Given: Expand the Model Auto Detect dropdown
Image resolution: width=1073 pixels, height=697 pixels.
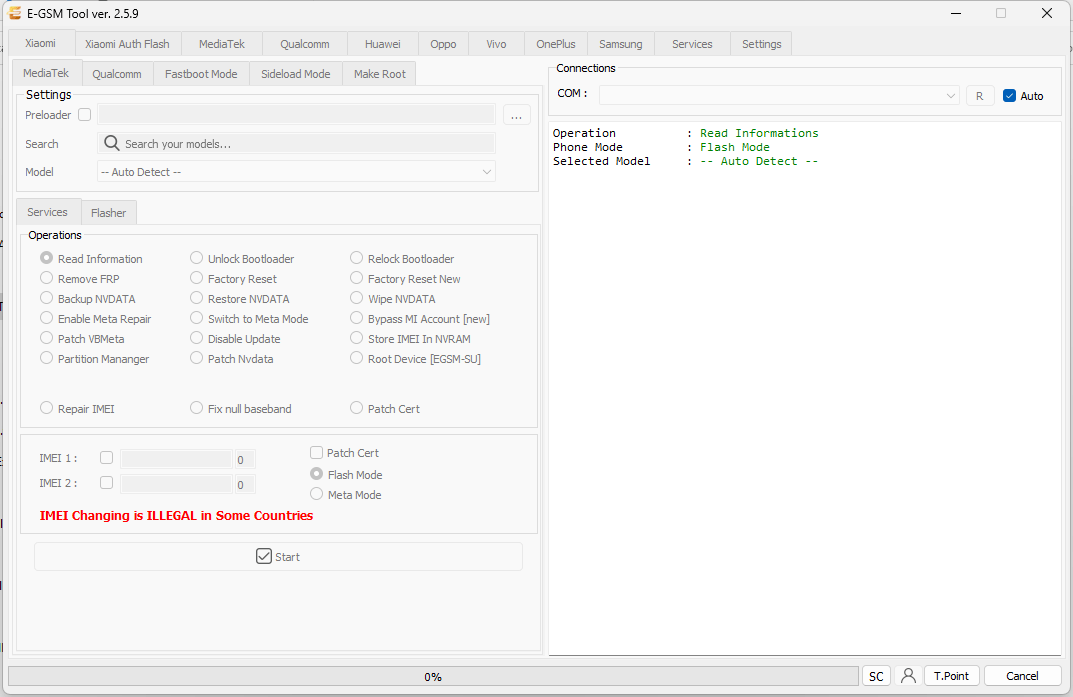Looking at the screenshot, I should tap(296, 172).
